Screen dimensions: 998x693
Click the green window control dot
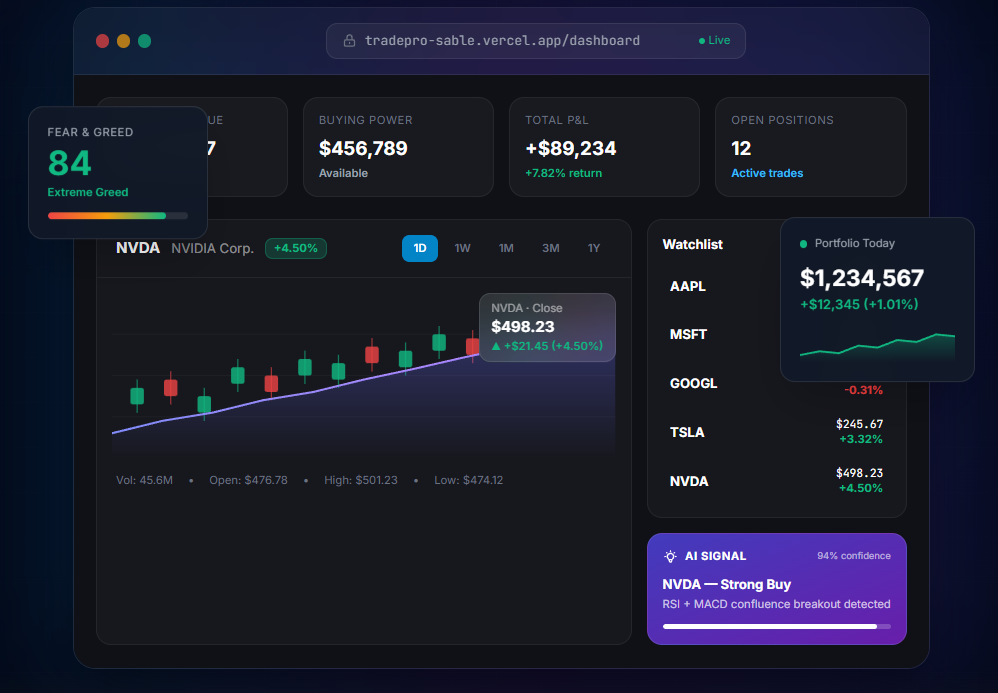144,41
